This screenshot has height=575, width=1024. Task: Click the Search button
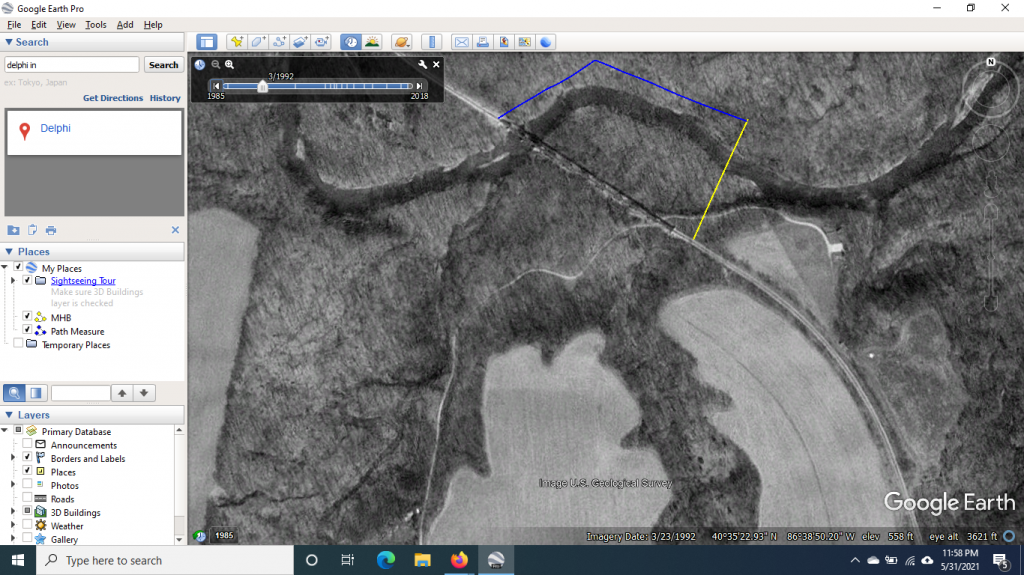[x=163, y=65]
